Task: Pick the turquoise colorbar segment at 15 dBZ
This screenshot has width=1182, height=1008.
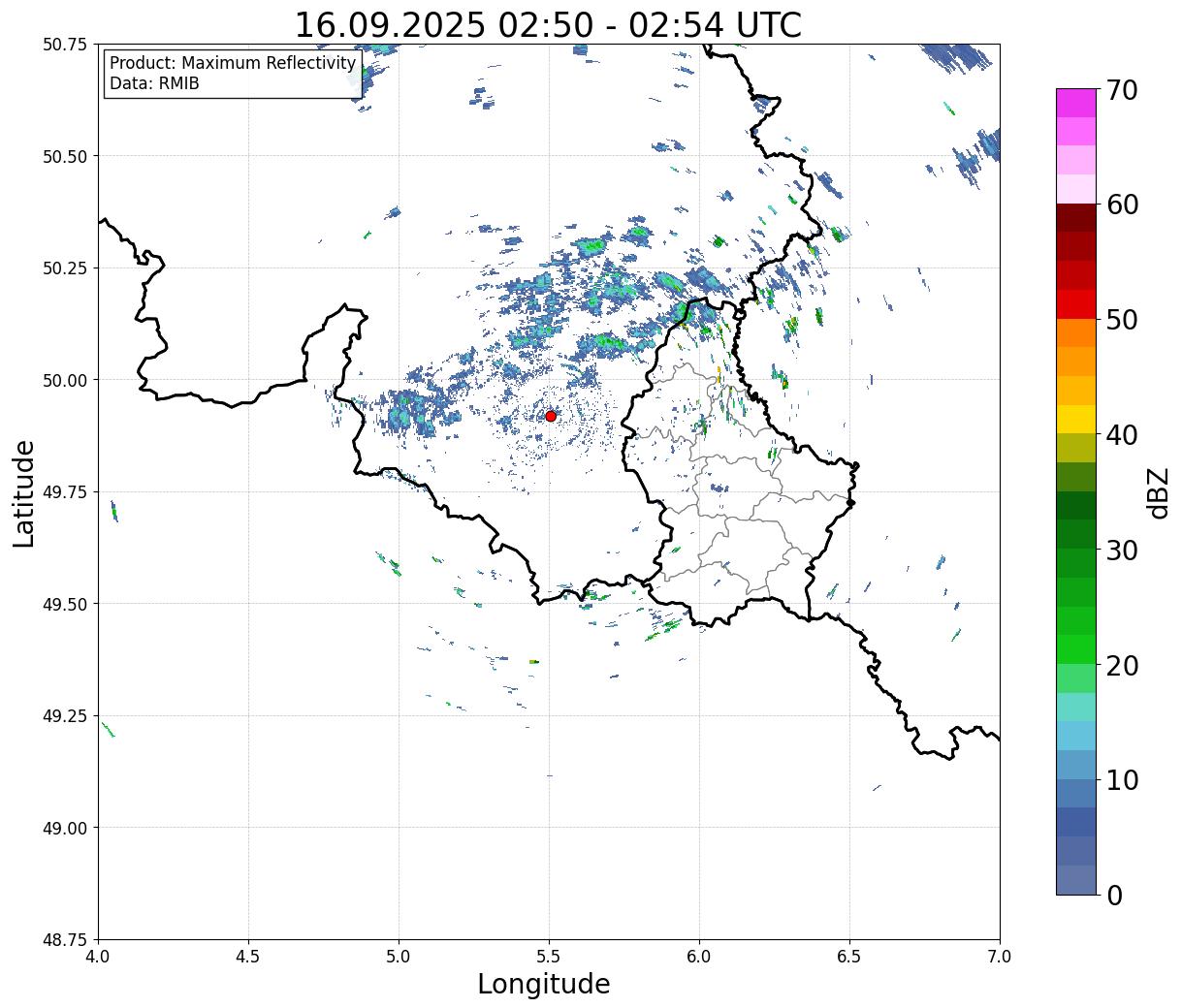Action: [1076, 708]
